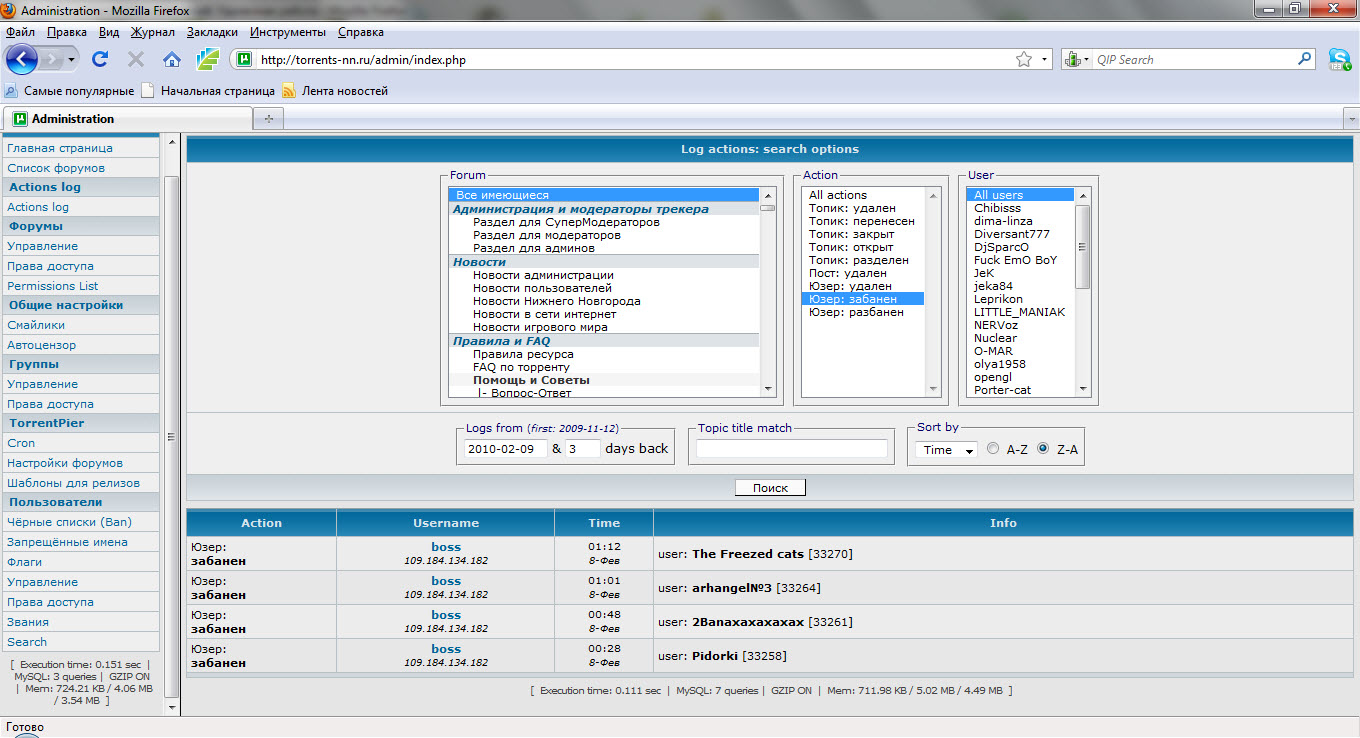Select user Chibisss in the User list
1360x738 pixels.
(x=998, y=208)
